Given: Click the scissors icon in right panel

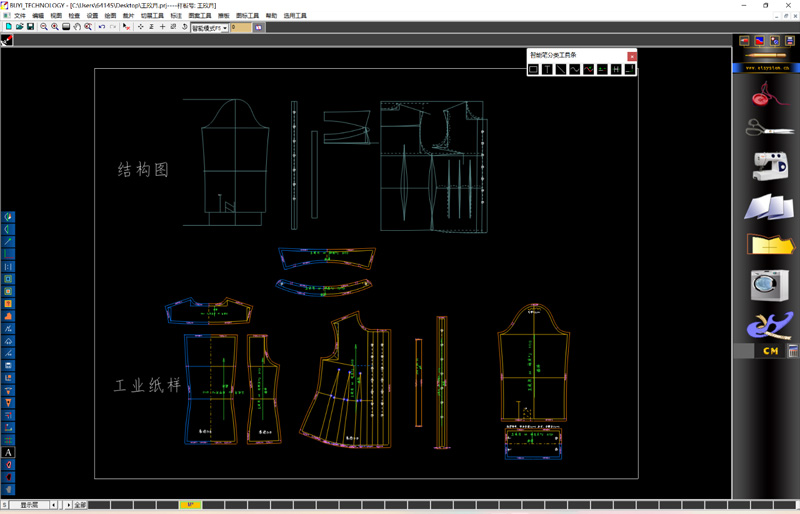Looking at the screenshot, I should (768, 129).
